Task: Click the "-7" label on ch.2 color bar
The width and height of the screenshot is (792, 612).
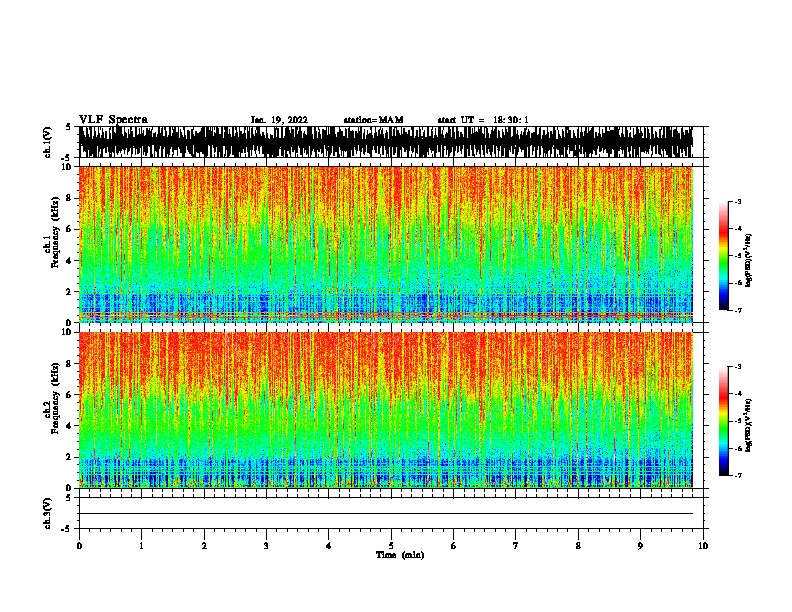Action: [738, 475]
